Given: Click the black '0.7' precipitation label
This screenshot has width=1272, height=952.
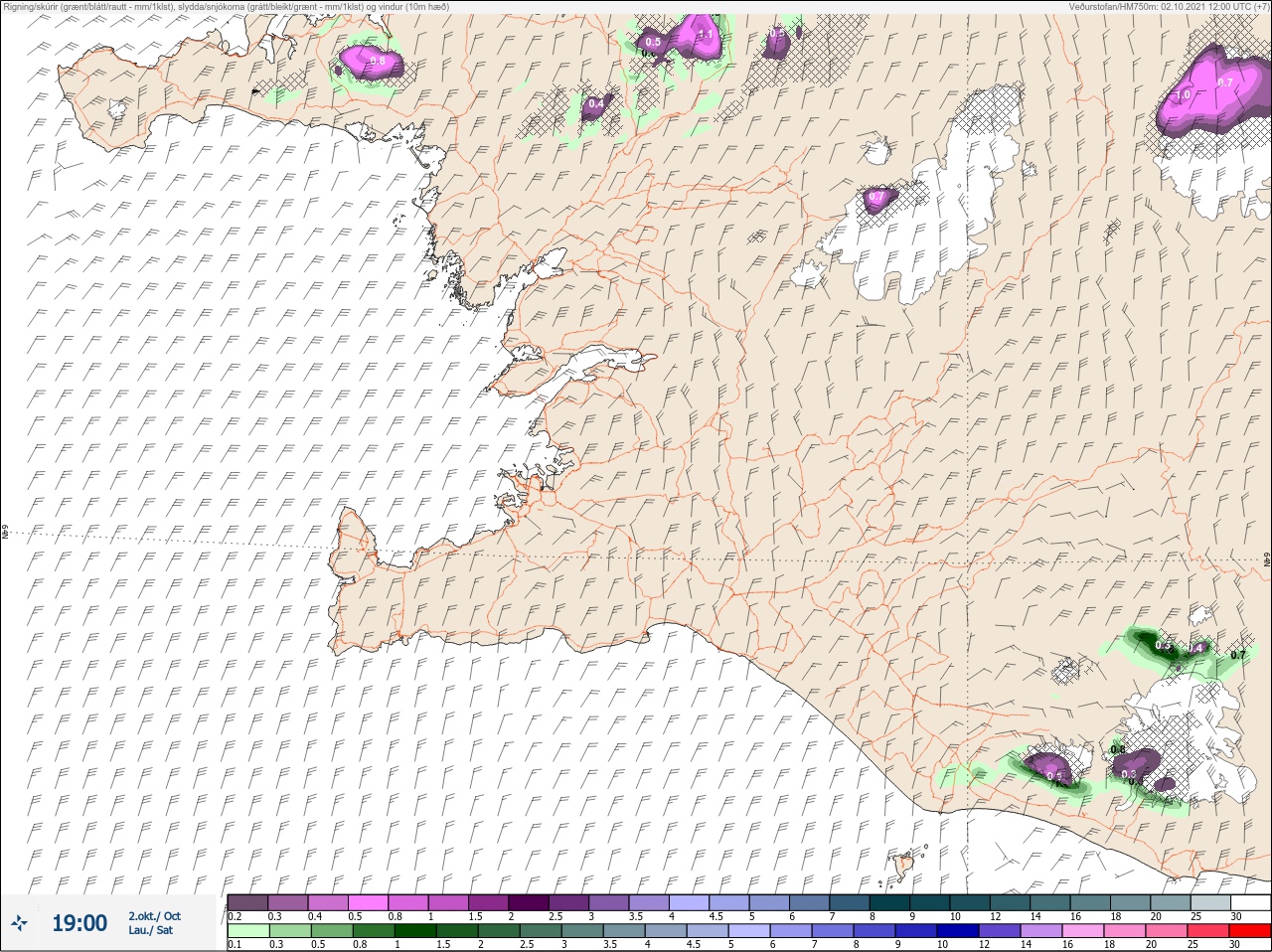Looking at the screenshot, I should coord(1238,655).
